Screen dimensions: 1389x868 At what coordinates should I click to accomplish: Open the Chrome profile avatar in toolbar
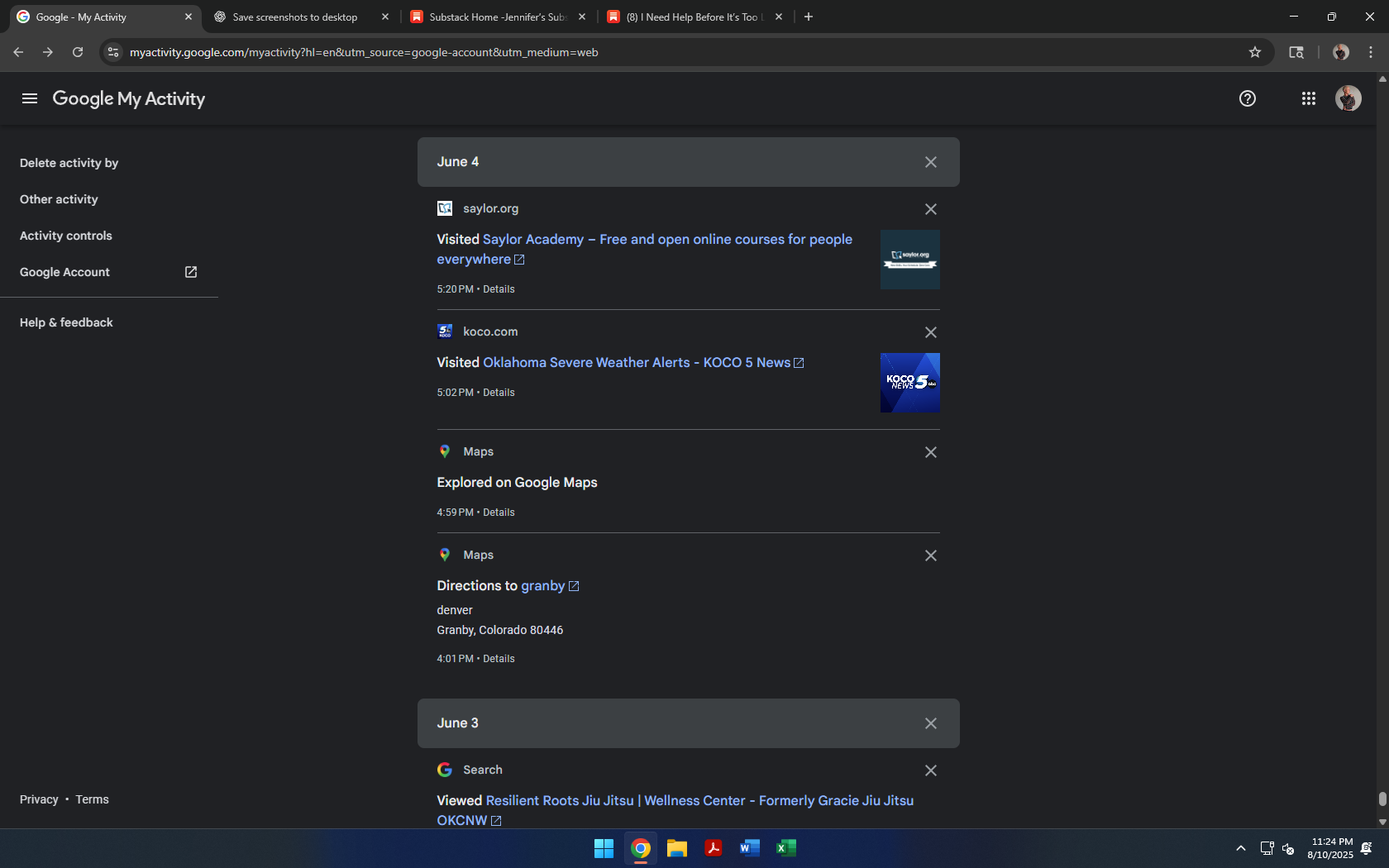tap(1341, 52)
